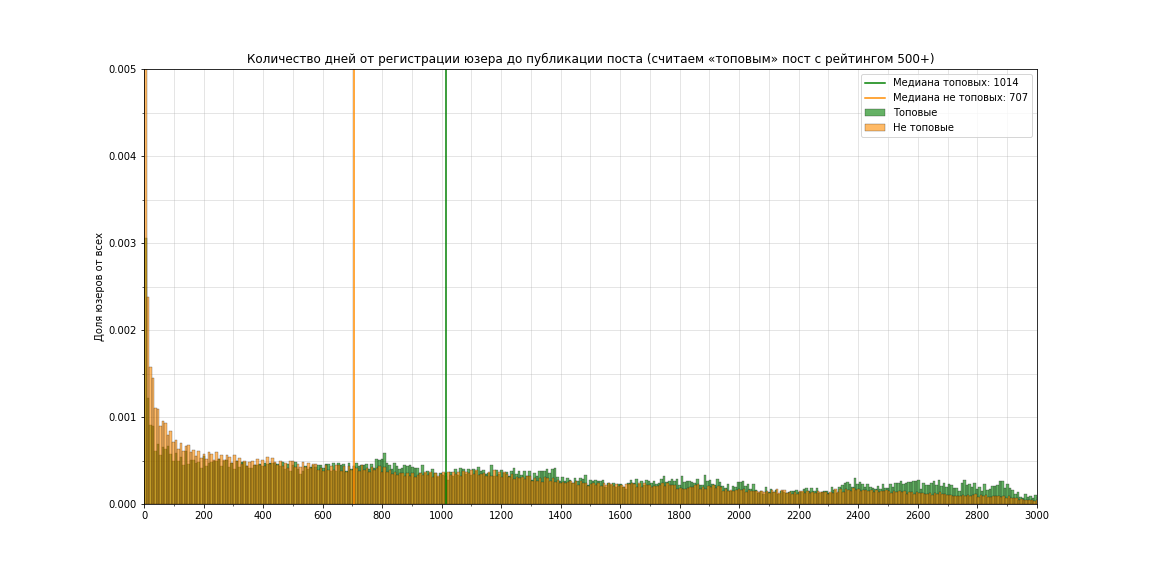Click the orange 'Не топовые' legend swatch
1152x576 pixels.
pos(875,127)
